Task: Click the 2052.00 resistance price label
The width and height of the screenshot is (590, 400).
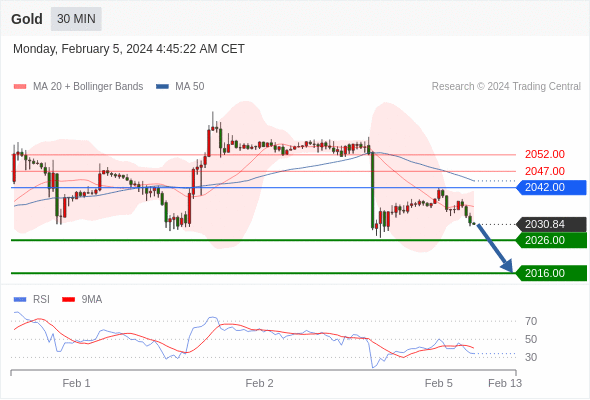Action: click(x=544, y=154)
